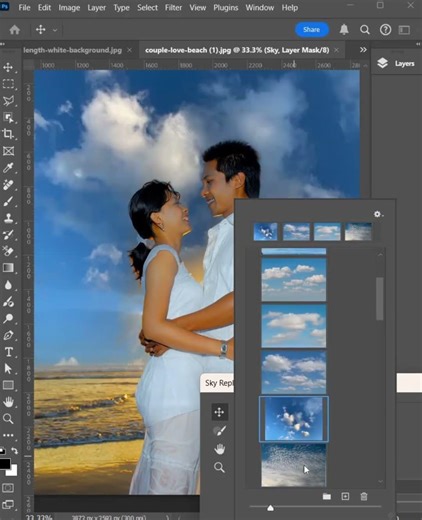Open the notifications bell
422x520 pixels.
[344, 30]
